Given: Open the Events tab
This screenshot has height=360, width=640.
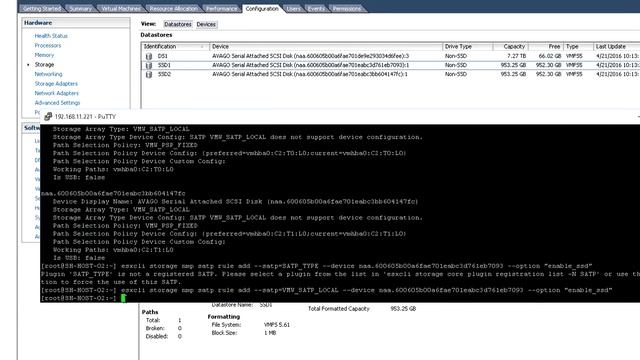Looking at the screenshot, I should (316, 9).
